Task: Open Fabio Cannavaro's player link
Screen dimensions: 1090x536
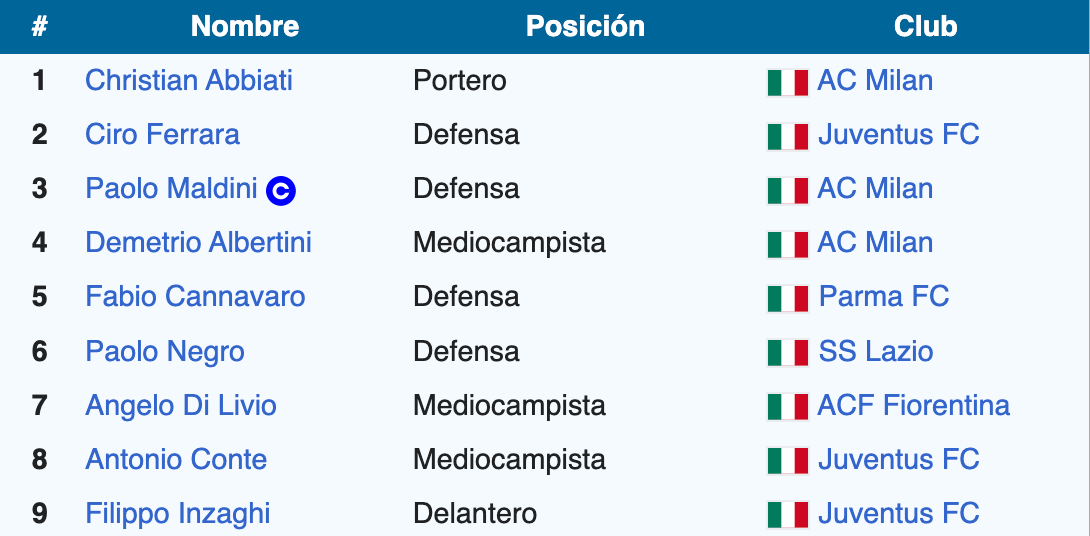Action: pos(195,296)
